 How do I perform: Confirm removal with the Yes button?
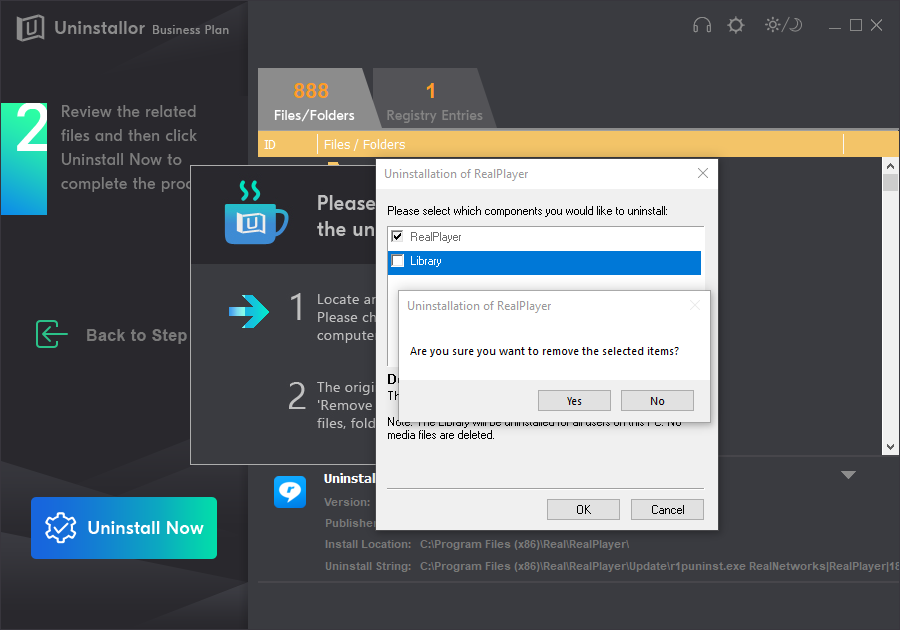574,400
